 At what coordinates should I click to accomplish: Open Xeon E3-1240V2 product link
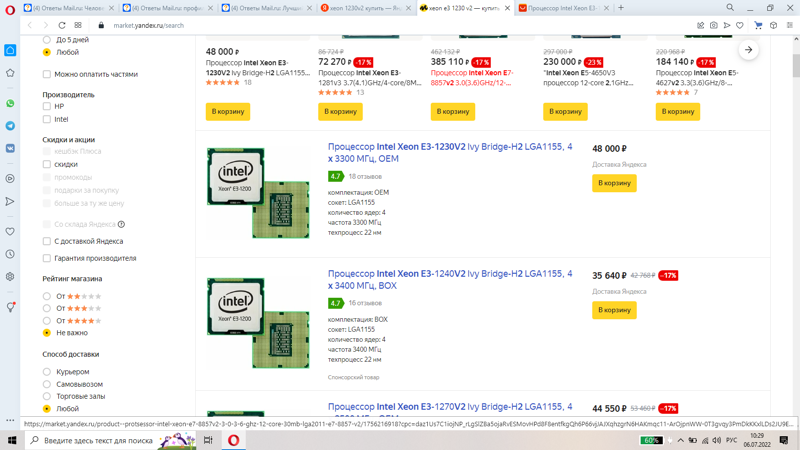tap(450, 280)
